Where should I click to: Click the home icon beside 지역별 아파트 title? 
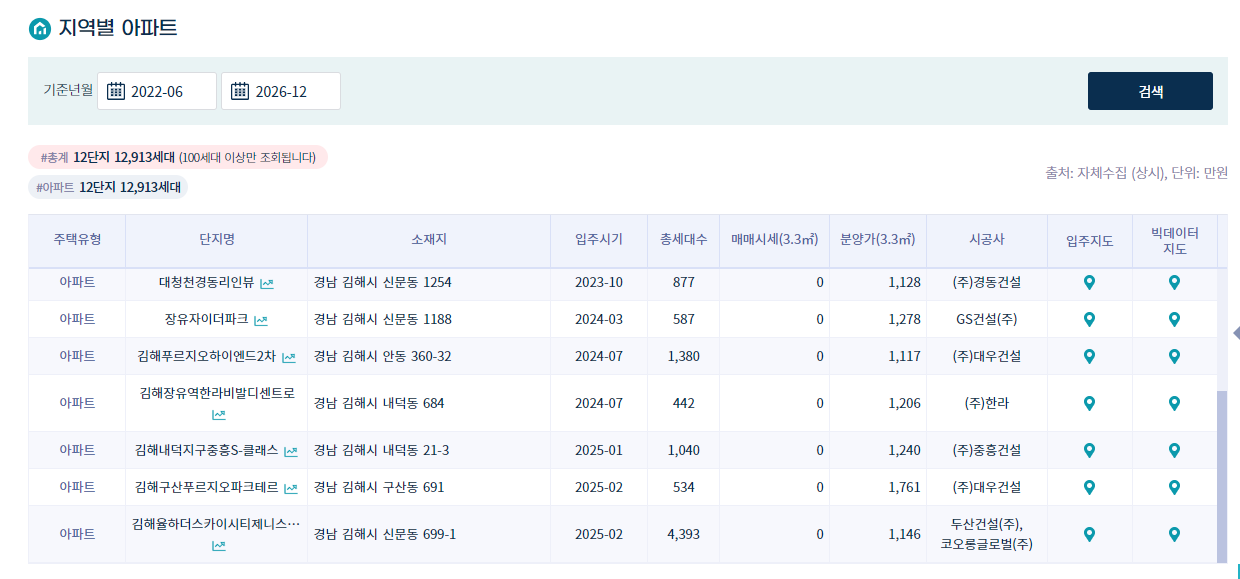pos(38,27)
